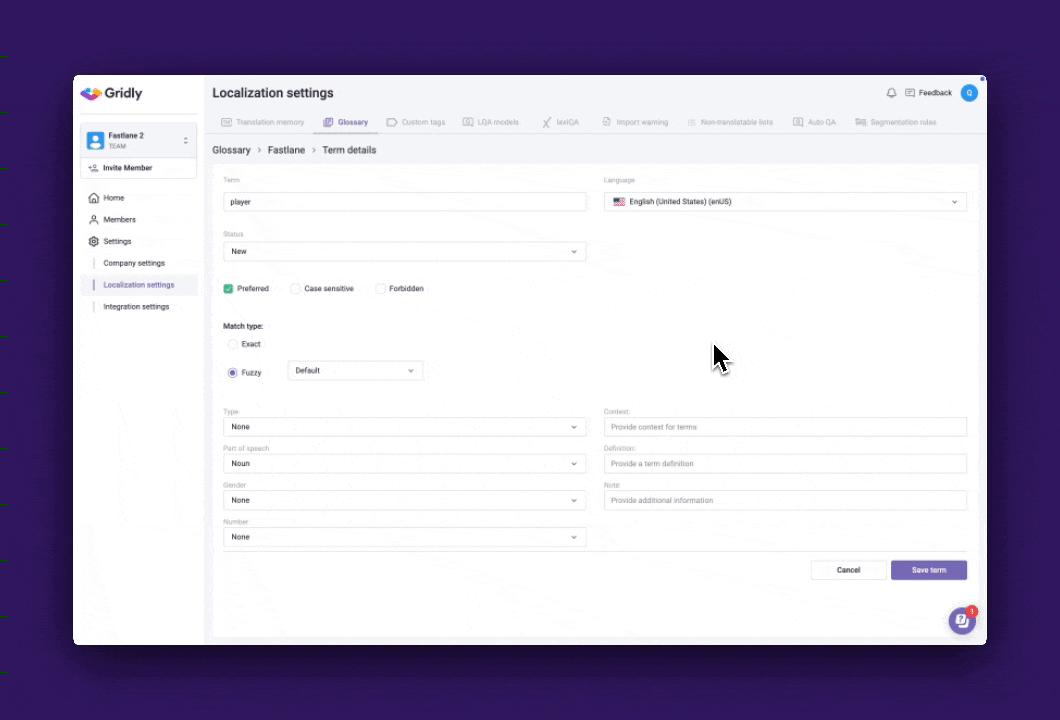Open the user profile avatar

[x=968, y=93]
